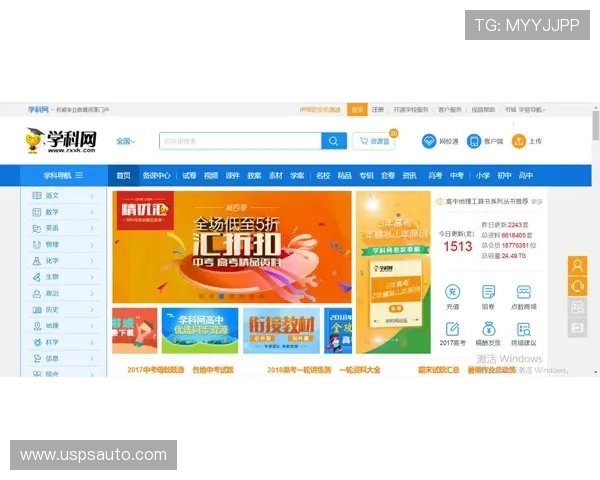Click the grey bottom floating sidebar icon
The height and width of the screenshot is (480, 600).
coord(577,327)
